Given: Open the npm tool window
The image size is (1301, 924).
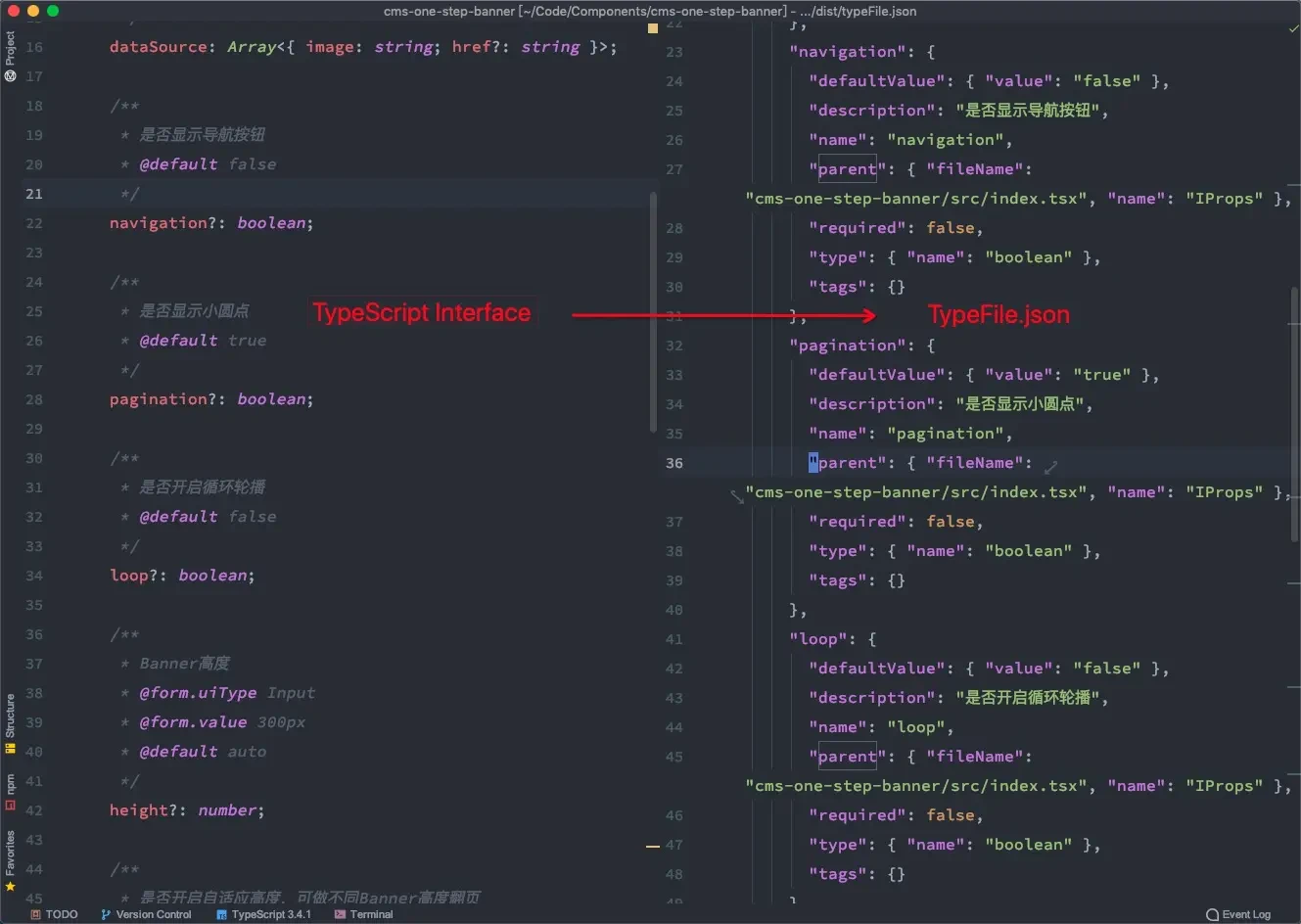Looking at the screenshot, I should click(x=10, y=792).
